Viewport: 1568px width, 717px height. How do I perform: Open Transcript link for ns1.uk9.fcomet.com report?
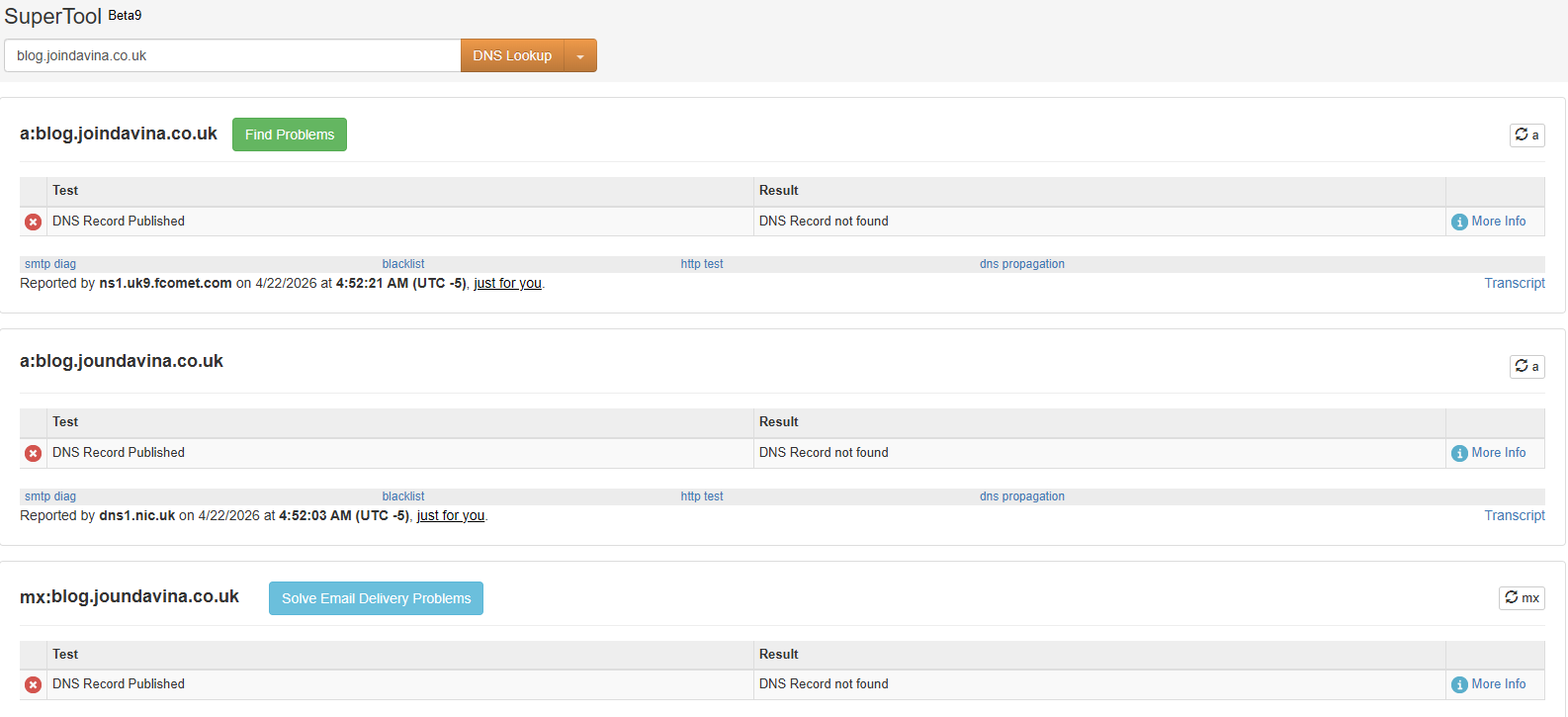[x=1514, y=283]
